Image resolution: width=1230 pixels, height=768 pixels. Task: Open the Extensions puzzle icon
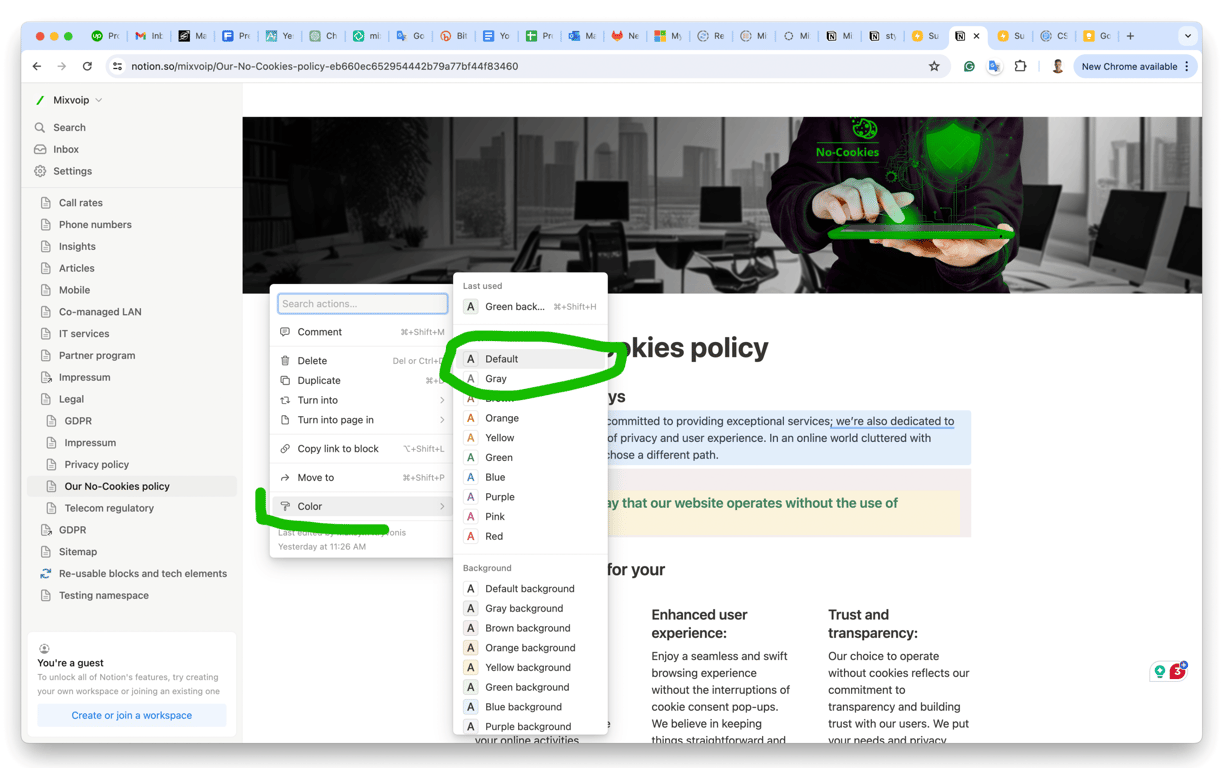(x=1020, y=66)
